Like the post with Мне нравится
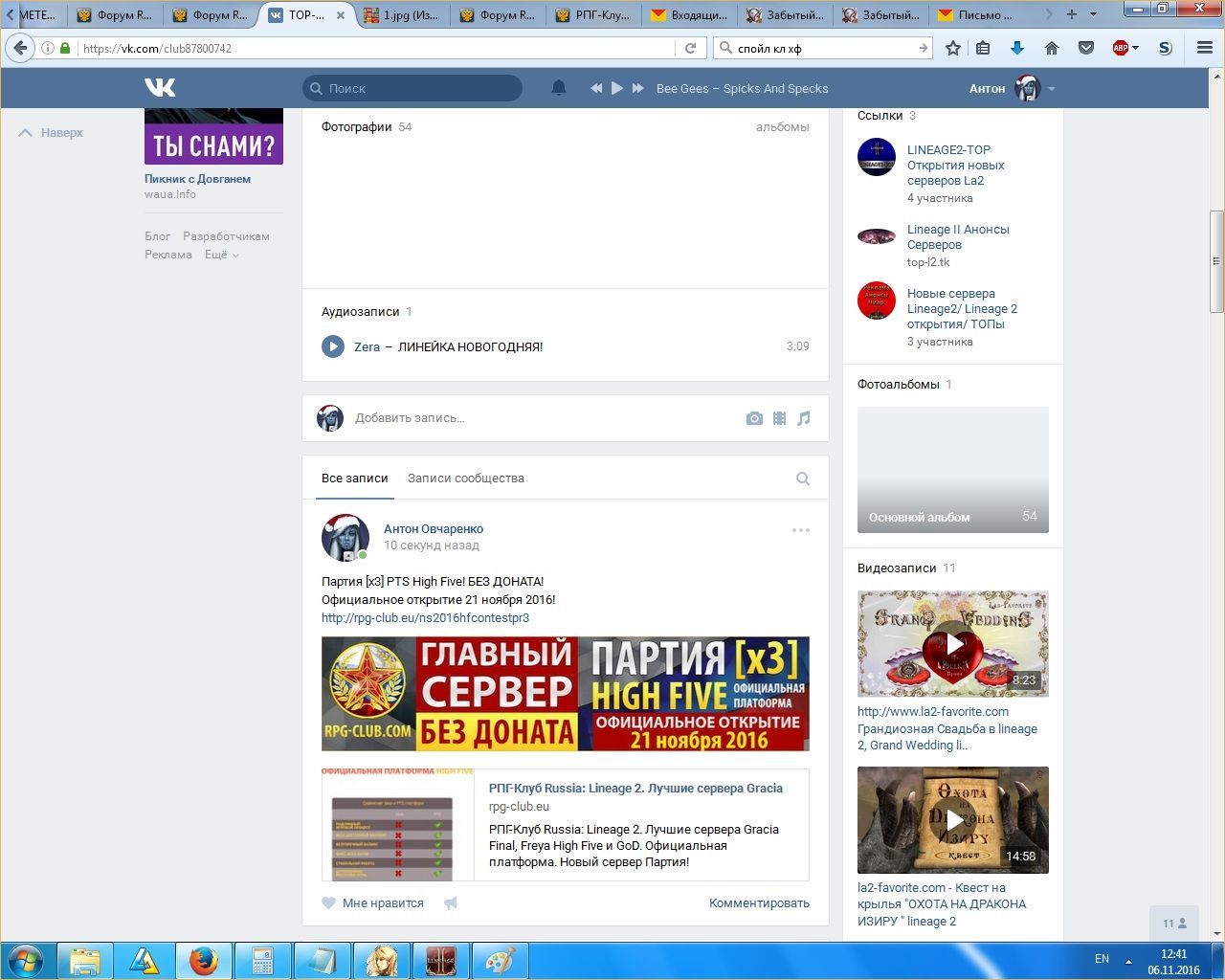 (x=373, y=902)
